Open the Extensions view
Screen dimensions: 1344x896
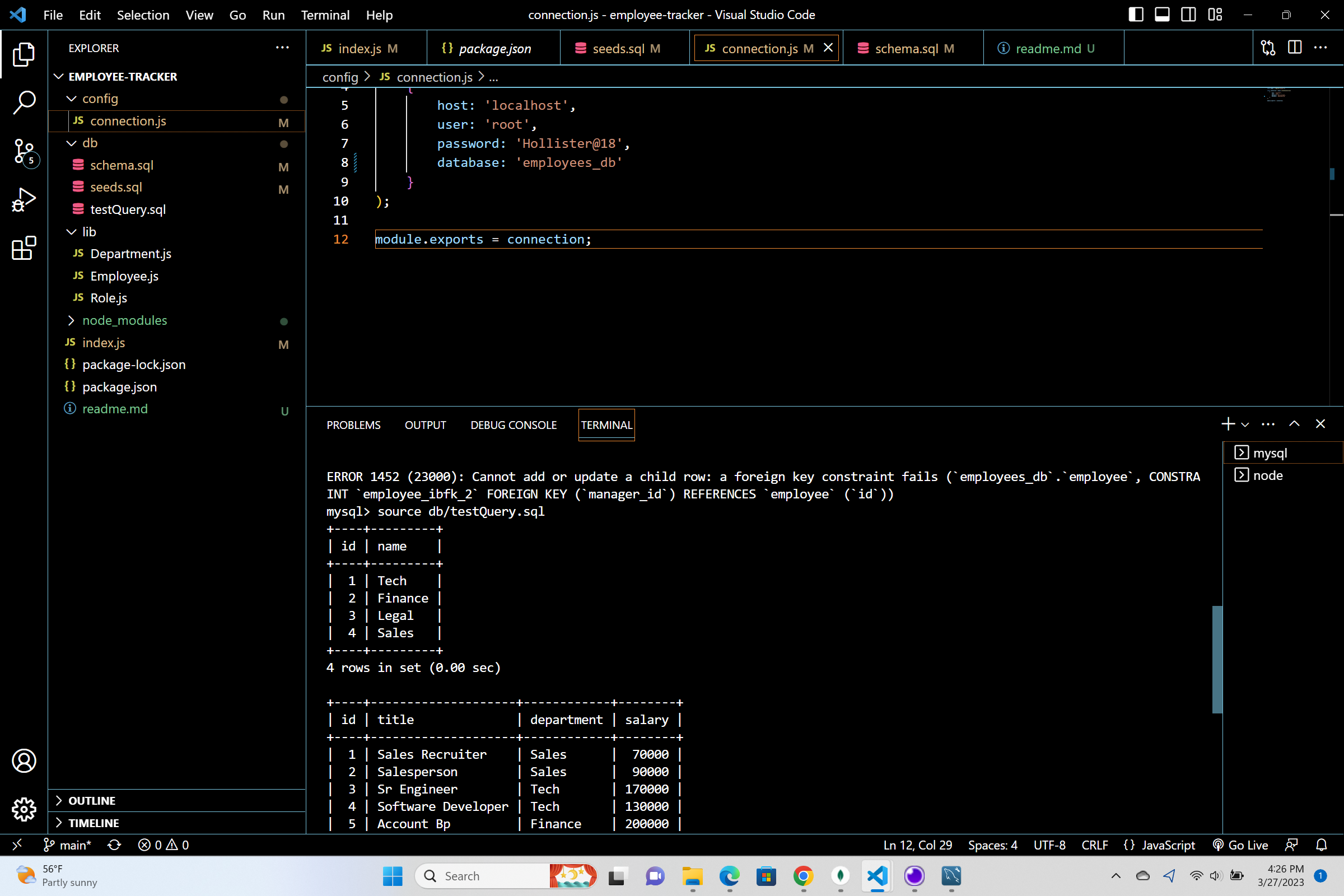[x=24, y=248]
